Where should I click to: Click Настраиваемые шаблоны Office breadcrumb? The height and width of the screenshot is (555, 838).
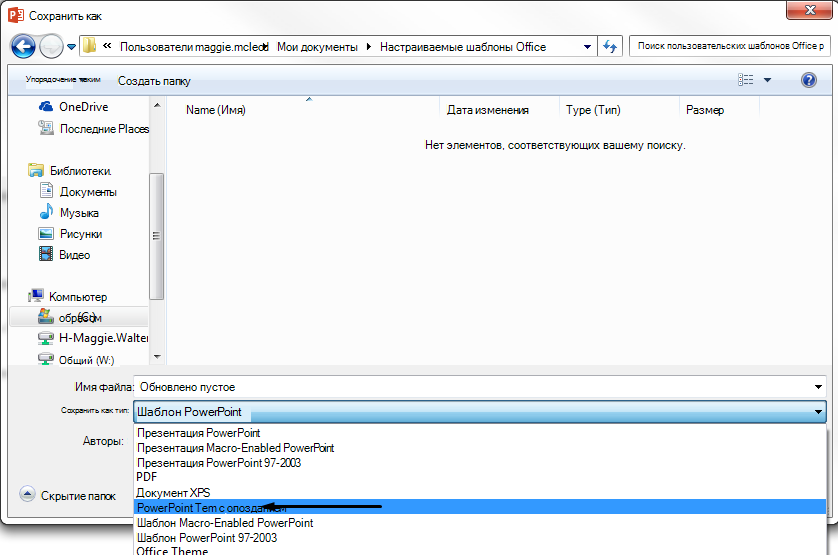click(463, 47)
